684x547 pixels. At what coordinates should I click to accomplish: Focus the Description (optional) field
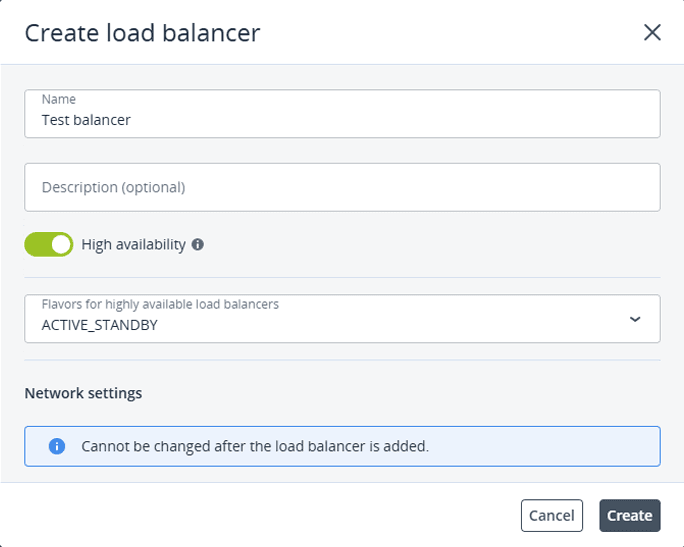point(342,187)
